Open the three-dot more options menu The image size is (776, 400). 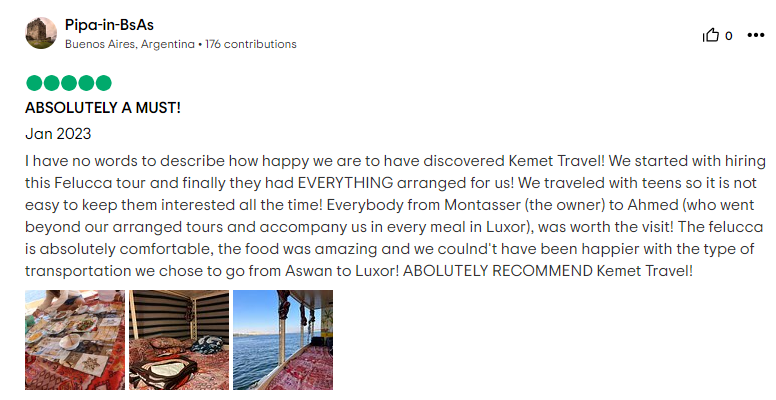coord(755,35)
